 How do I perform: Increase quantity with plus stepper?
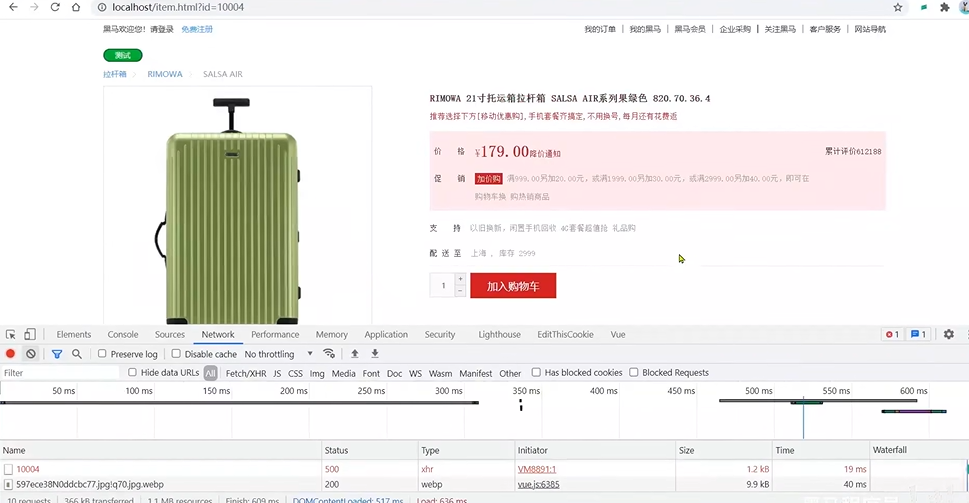click(x=460, y=279)
